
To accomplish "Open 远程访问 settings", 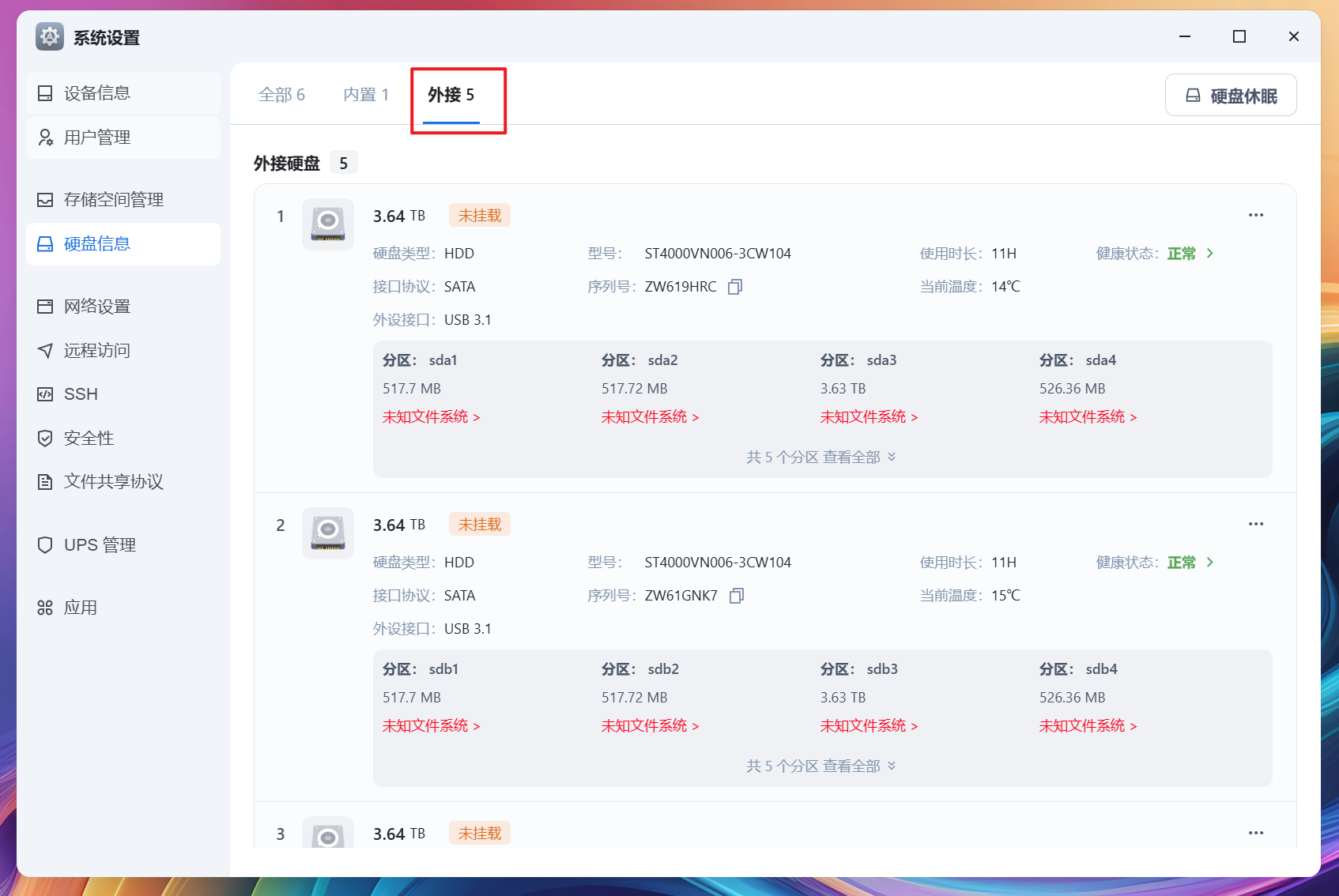I will (x=123, y=351).
